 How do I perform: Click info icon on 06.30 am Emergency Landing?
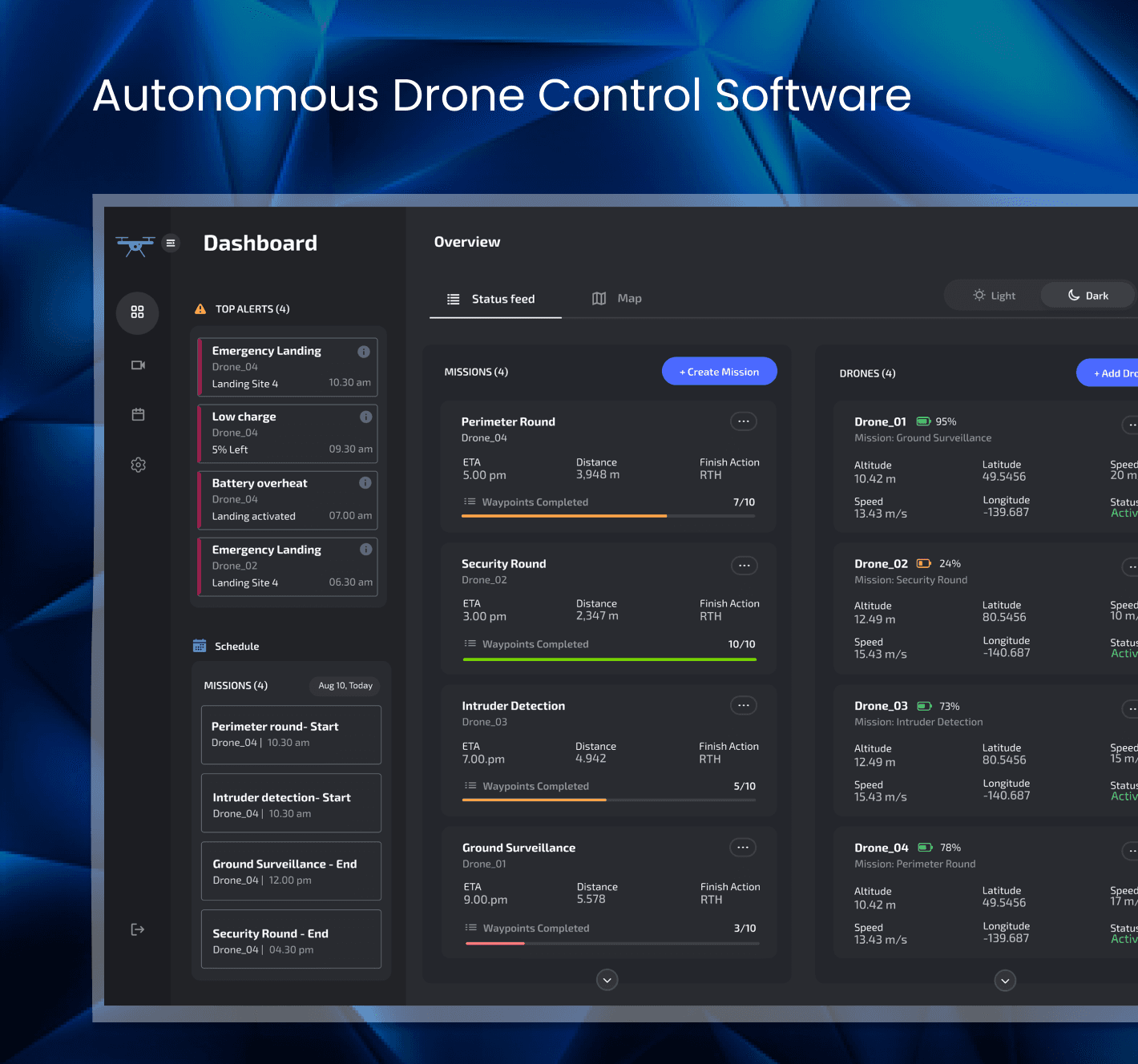click(x=365, y=549)
